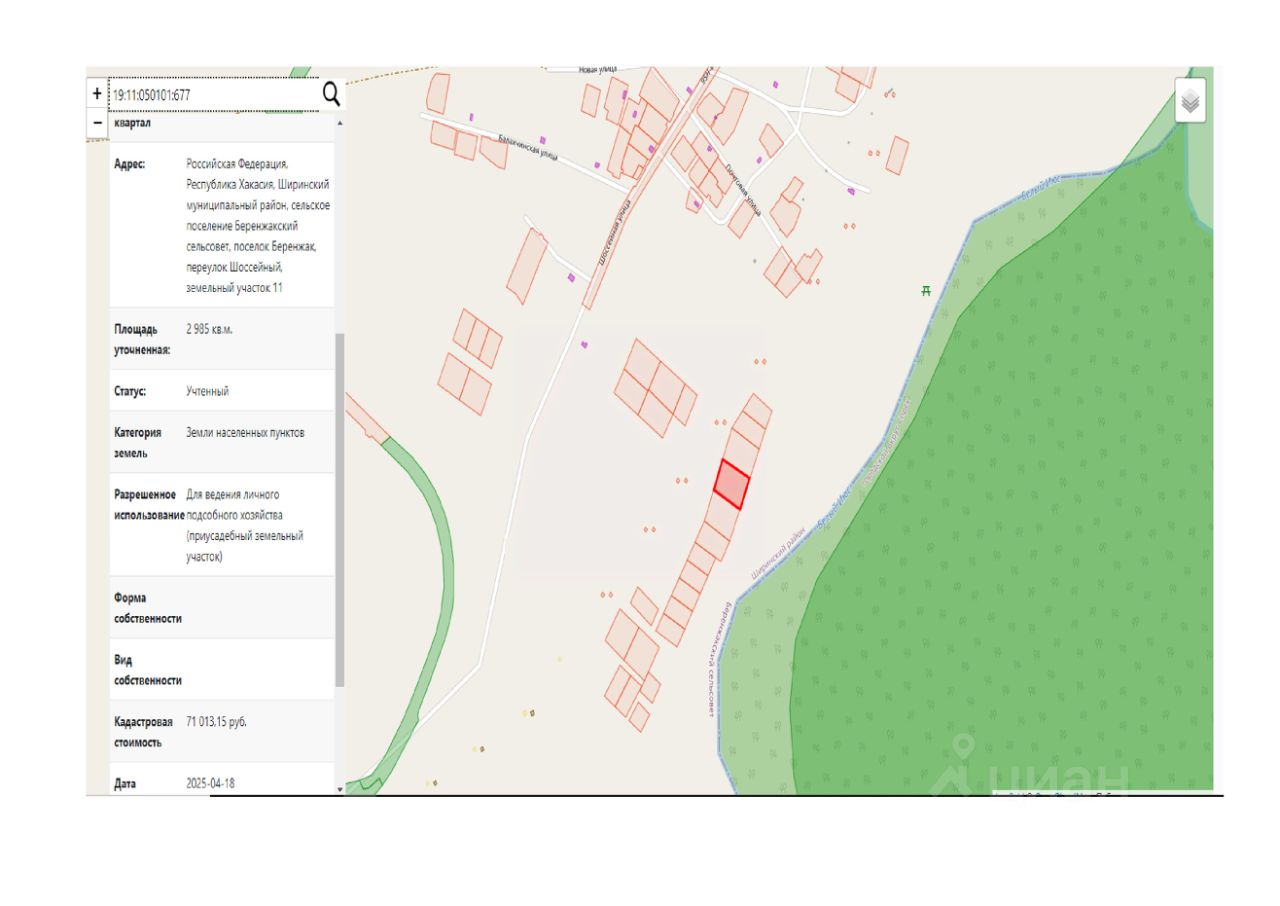
Task: Click the Категория земель value text
Action: coord(245,433)
